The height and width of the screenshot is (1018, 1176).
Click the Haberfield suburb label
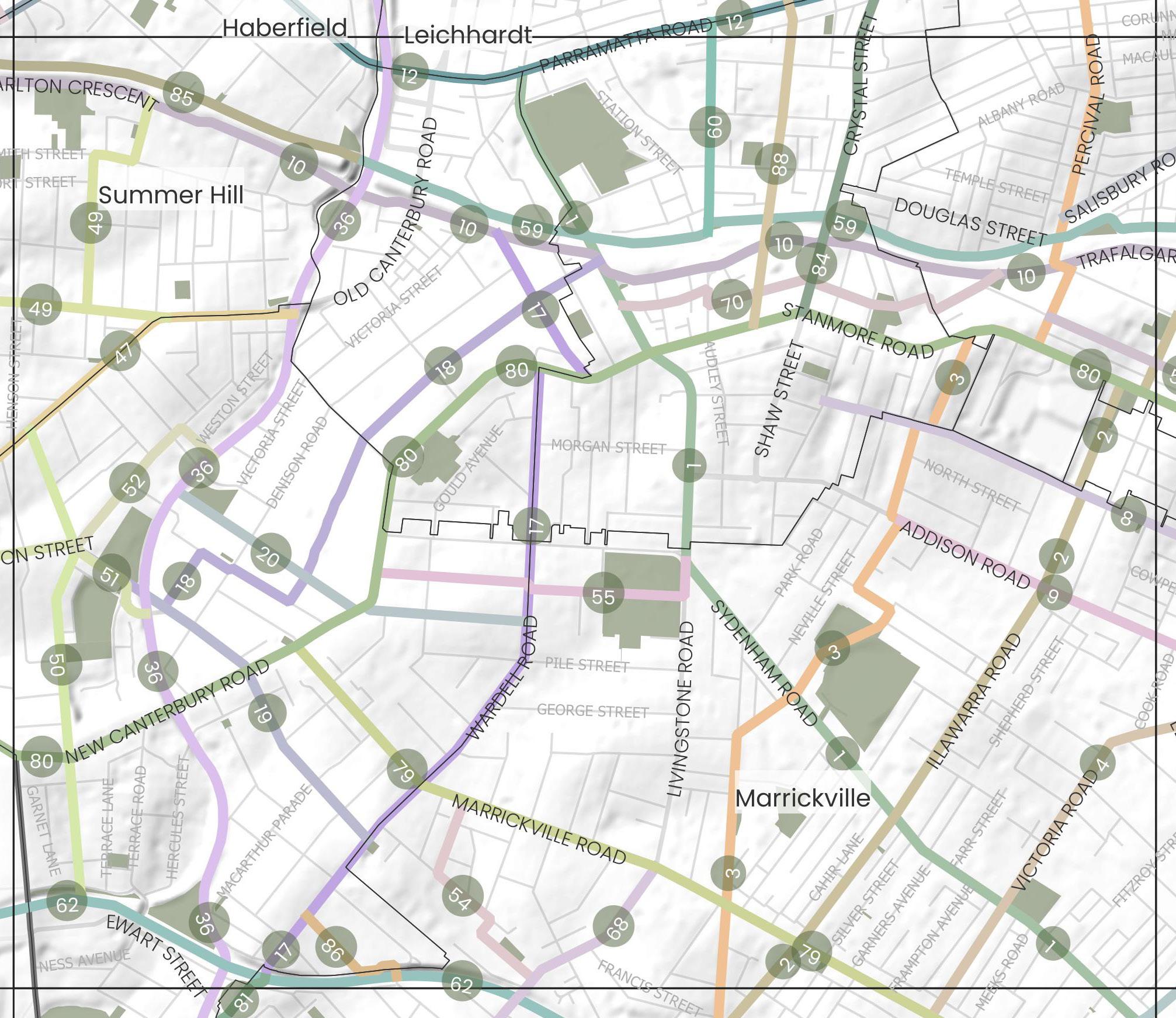click(x=285, y=28)
